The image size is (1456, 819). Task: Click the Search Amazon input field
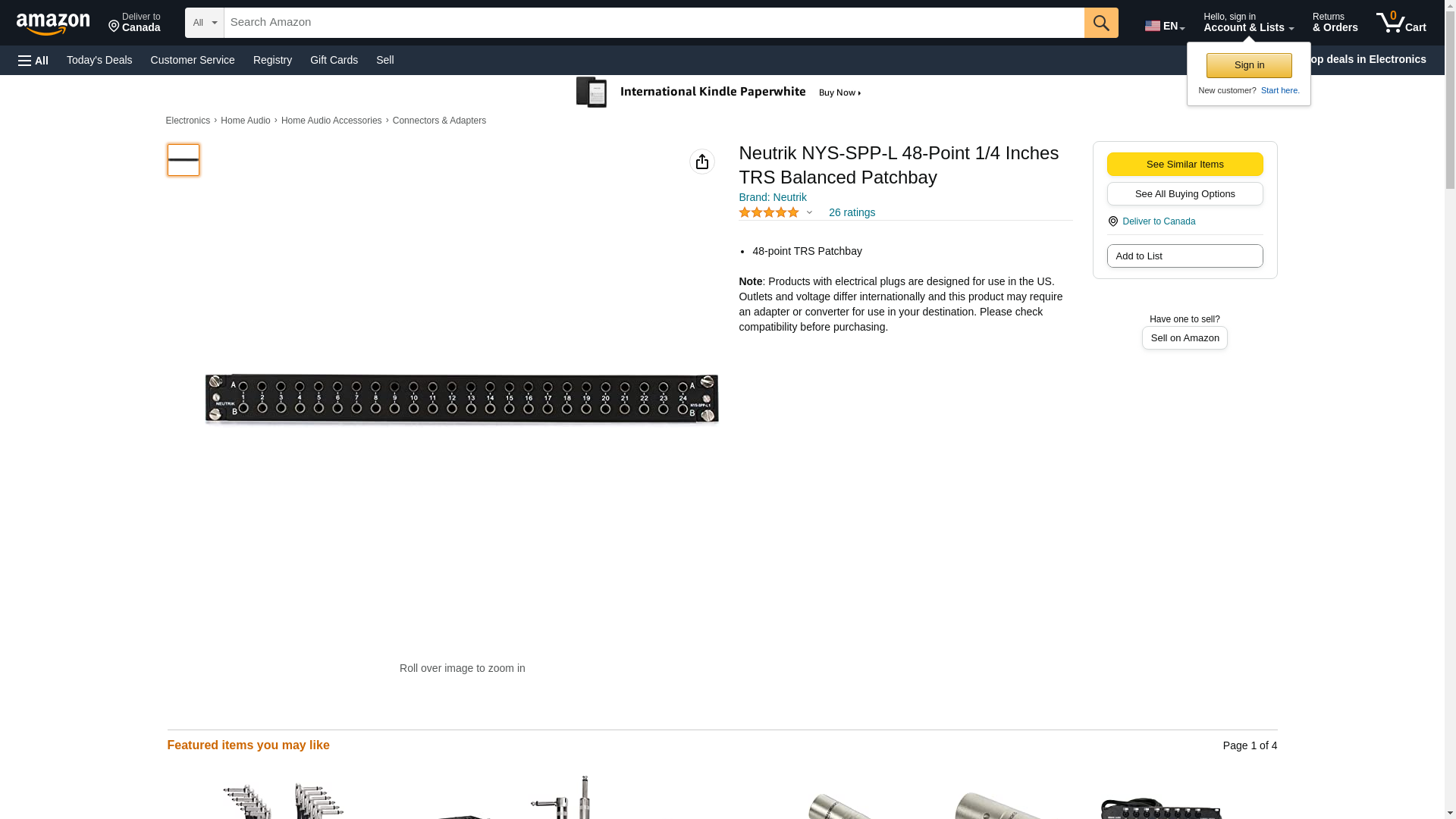click(654, 23)
